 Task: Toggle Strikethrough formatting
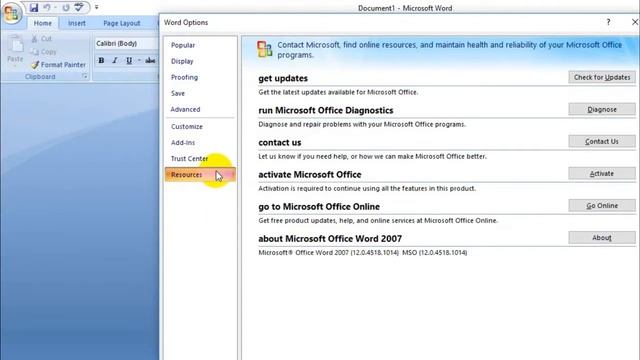pyautogui.click(x=150, y=60)
